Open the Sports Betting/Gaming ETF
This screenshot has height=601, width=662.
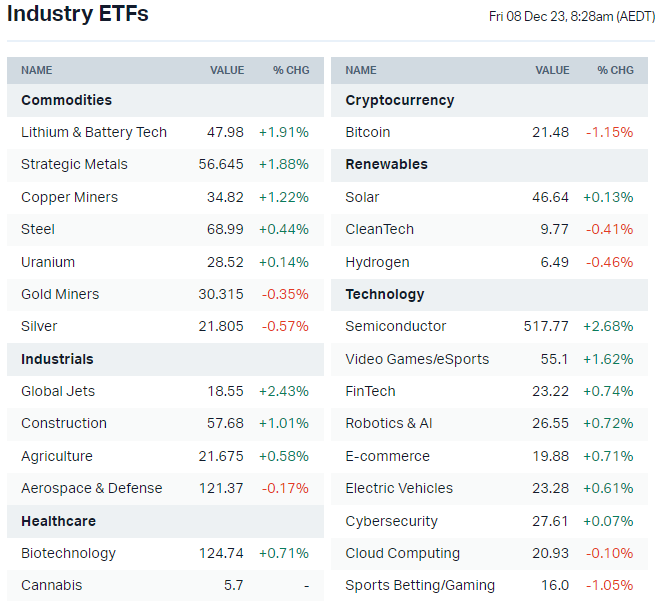[420, 585]
